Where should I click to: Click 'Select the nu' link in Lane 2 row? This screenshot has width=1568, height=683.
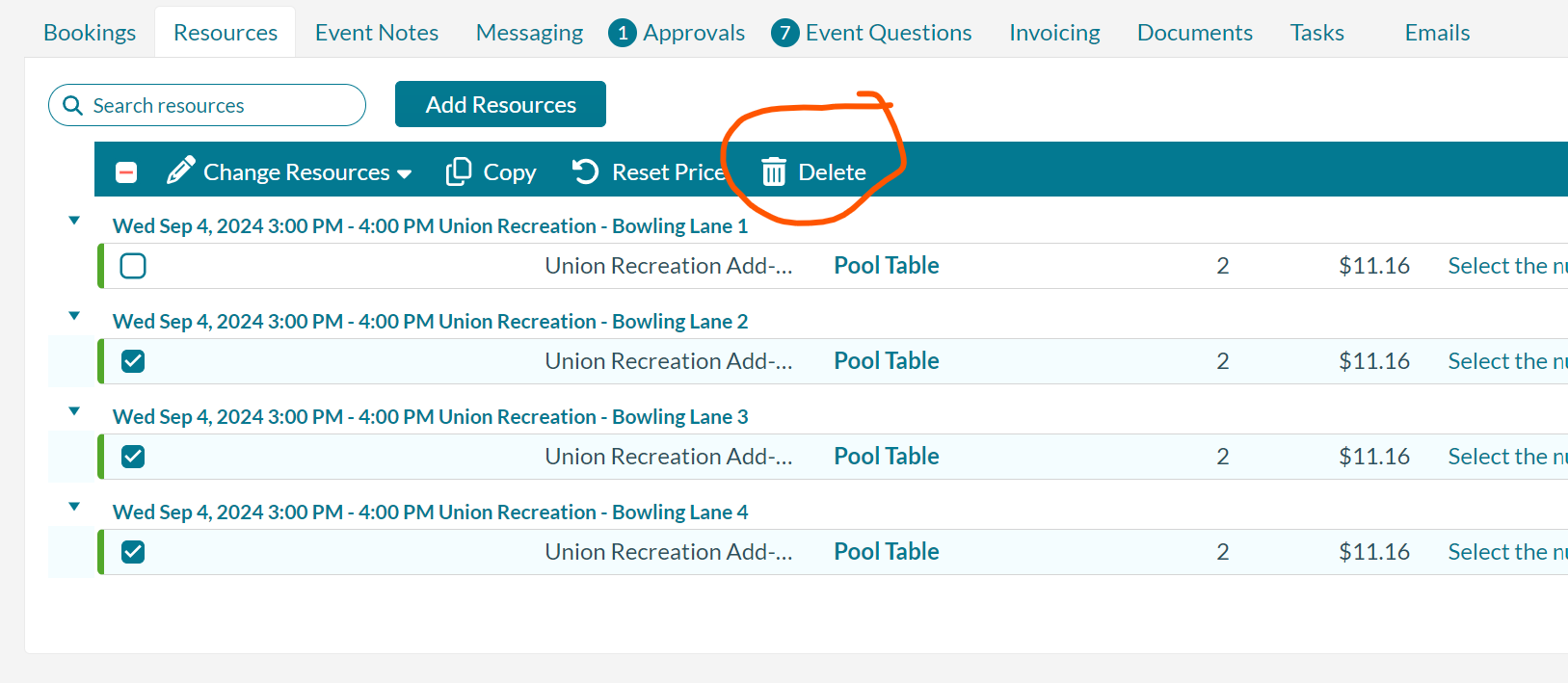(x=1507, y=361)
